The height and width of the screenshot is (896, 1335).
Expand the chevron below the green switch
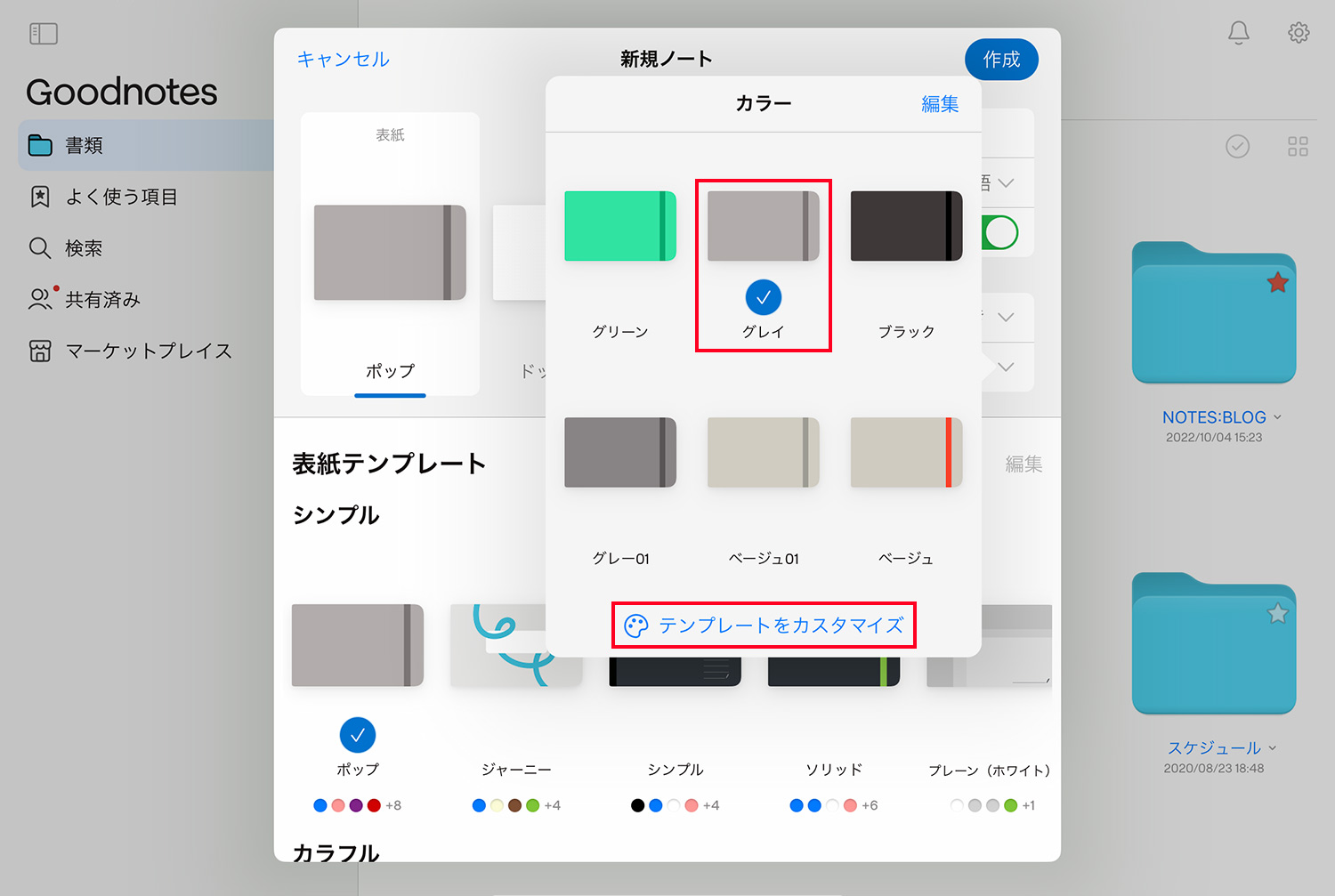[1006, 318]
